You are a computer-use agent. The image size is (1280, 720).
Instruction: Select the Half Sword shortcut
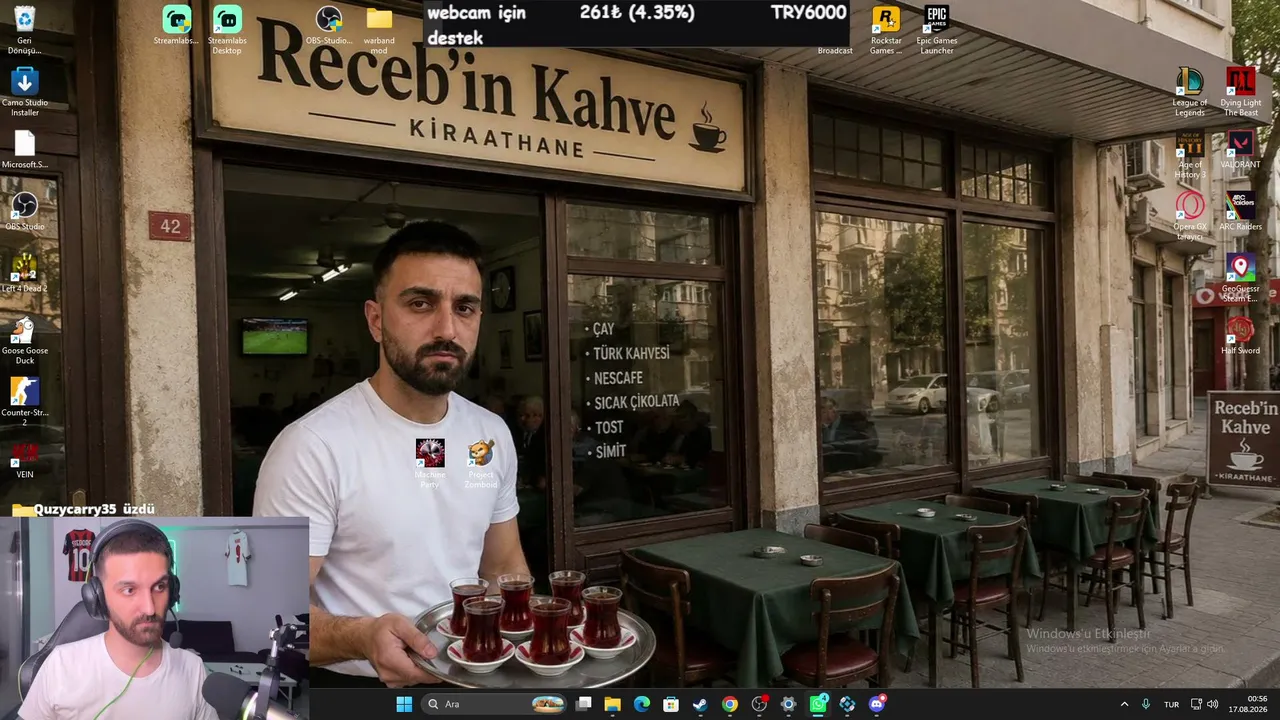[1241, 336]
